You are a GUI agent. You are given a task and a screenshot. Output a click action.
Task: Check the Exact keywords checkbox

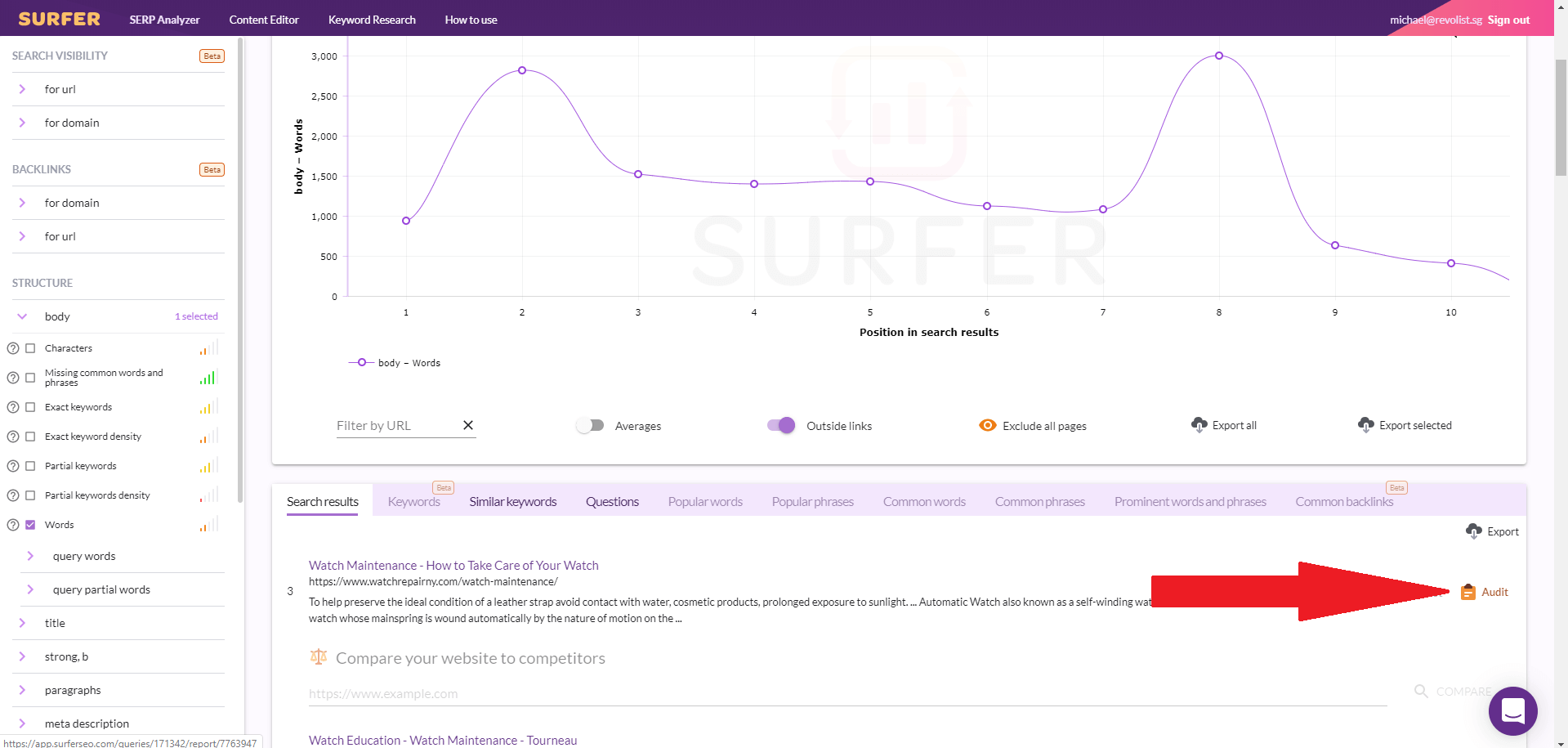click(x=30, y=407)
